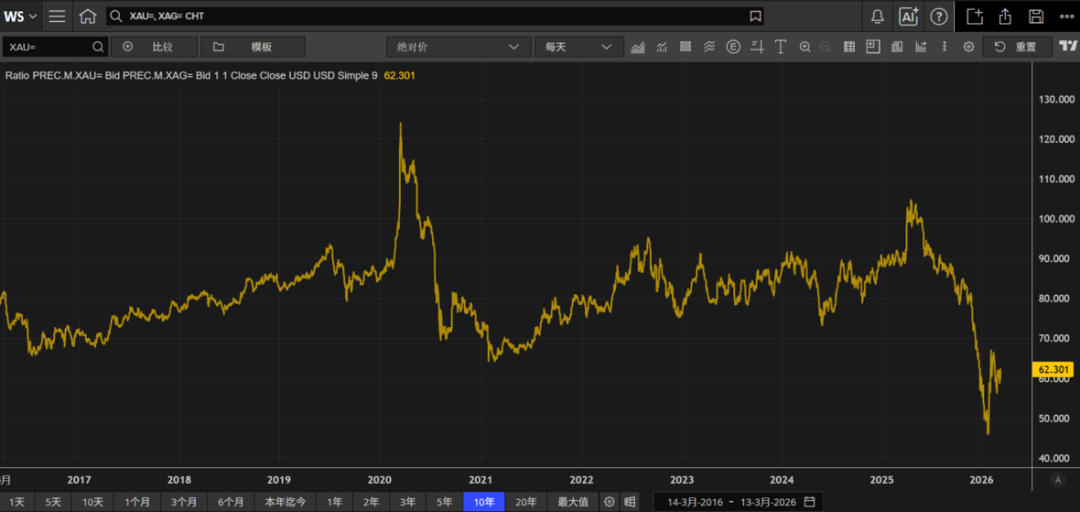Click the calendar icon after 13-3月-2026
The height and width of the screenshot is (512, 1080).
tap(809, 502)
